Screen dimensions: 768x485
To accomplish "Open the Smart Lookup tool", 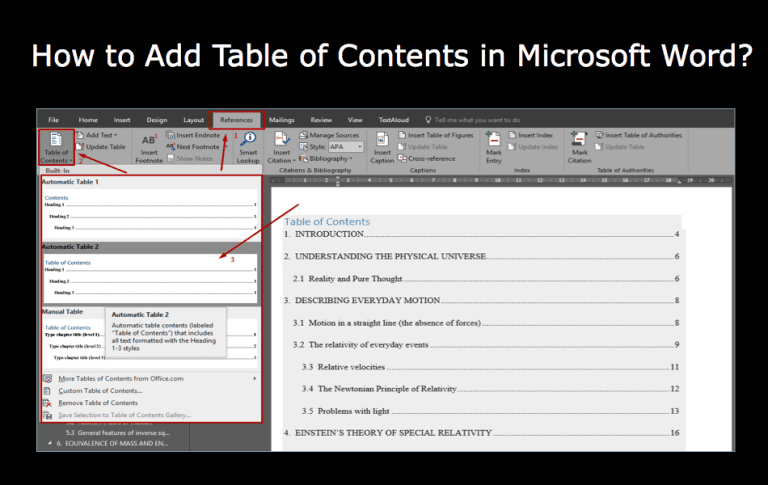I will pyautogui.click(x=248, y=147).
